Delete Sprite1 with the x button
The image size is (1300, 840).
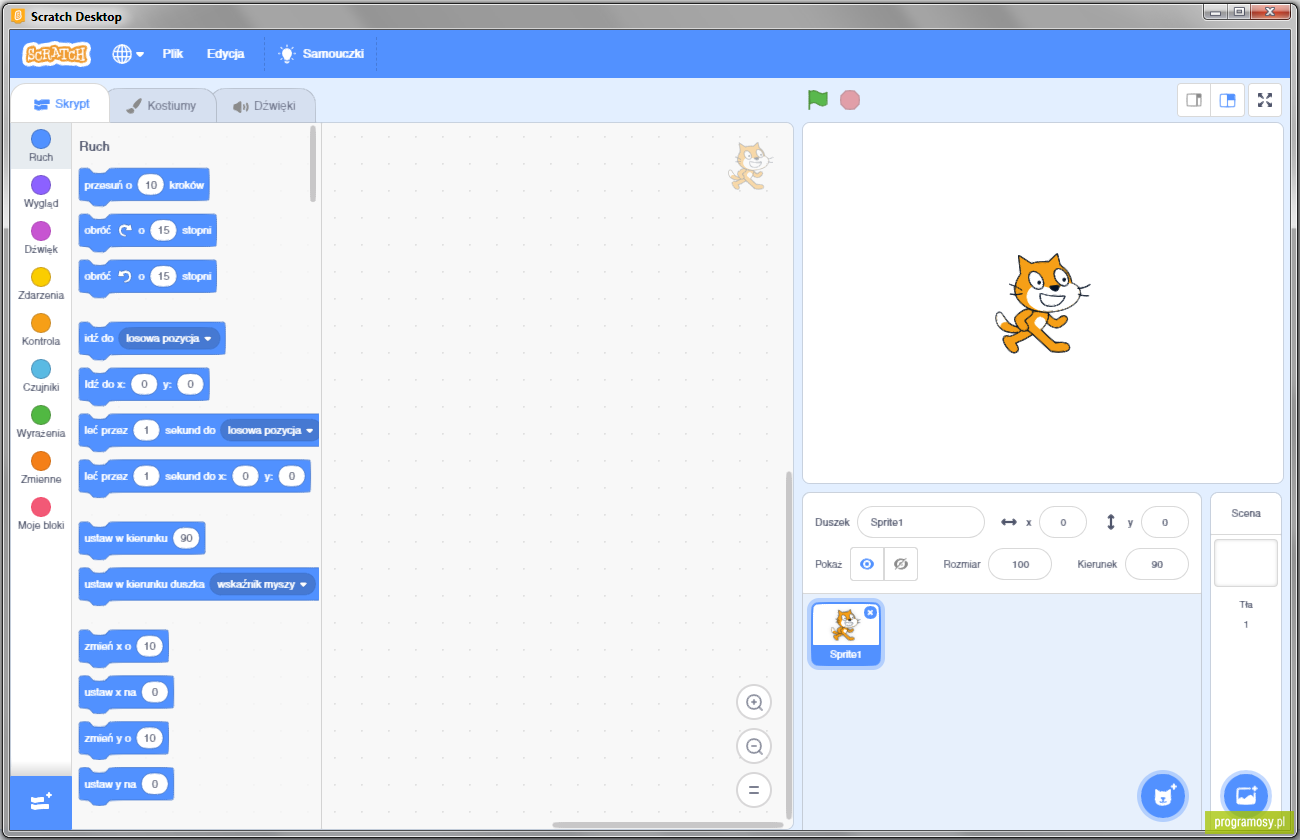(x=870, y=612)
